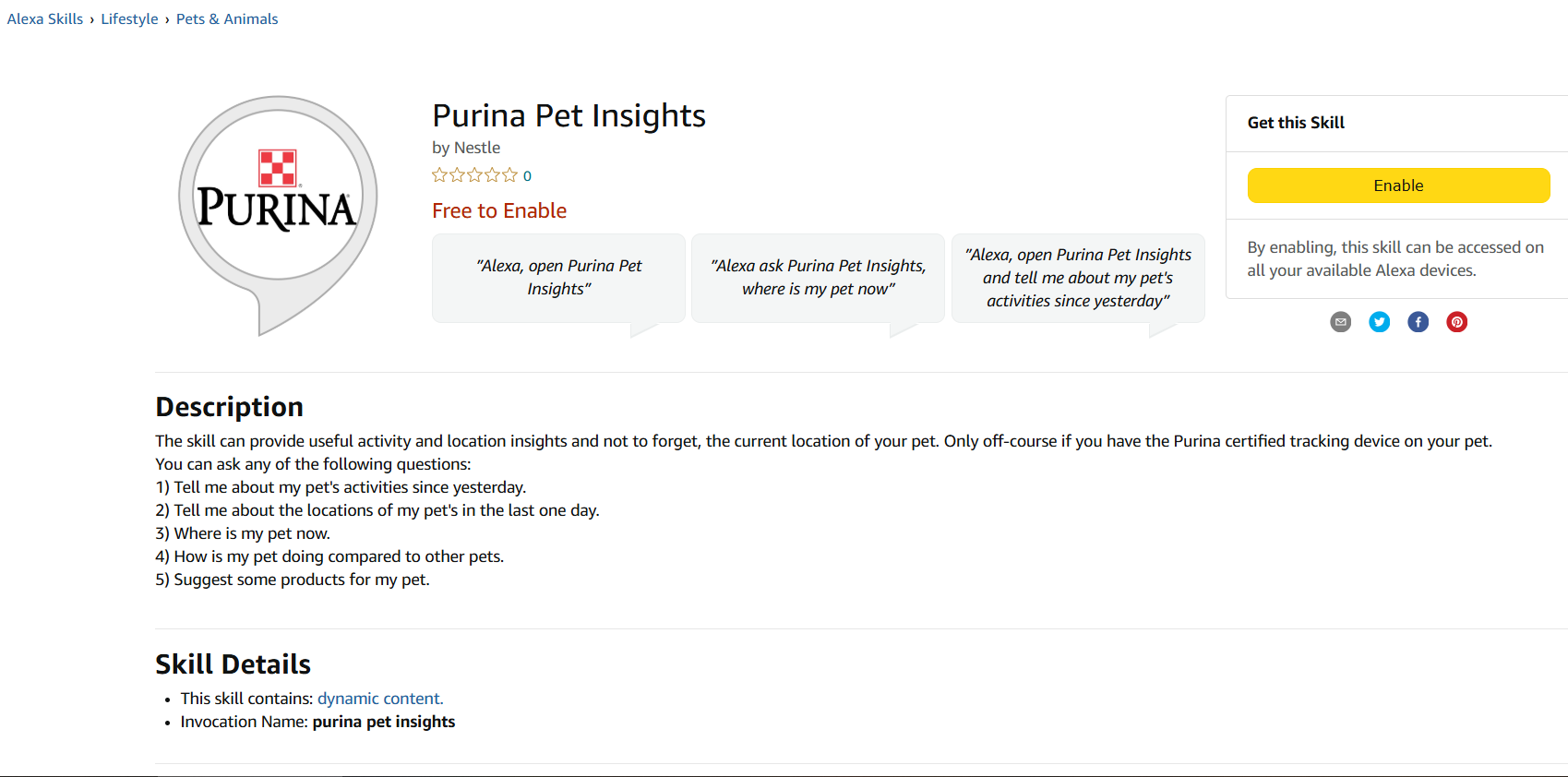This screenshot has height=777, width=1568.
Task: Click the "open Purina Pet Insights" phrase bubble
Action: [558, 277]
